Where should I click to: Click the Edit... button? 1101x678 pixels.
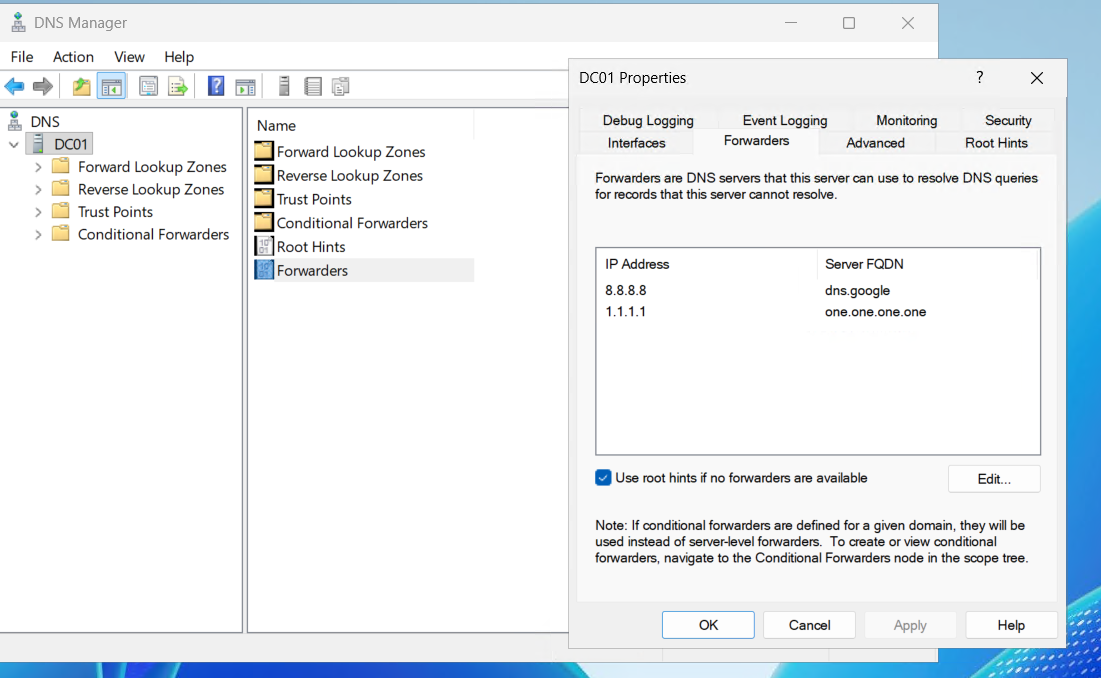[x=994, y=479]
